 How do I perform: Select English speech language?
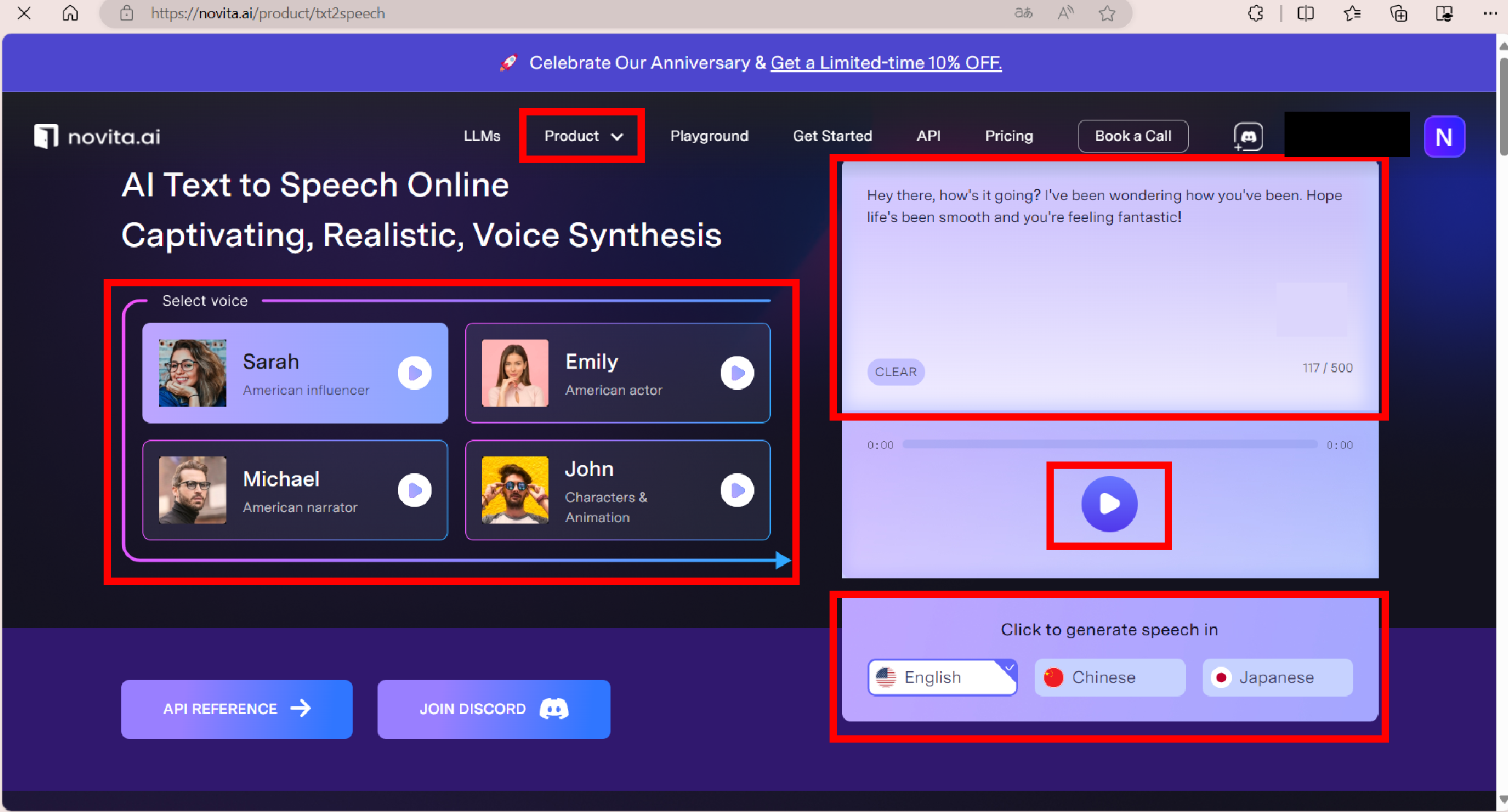(942, 678)
